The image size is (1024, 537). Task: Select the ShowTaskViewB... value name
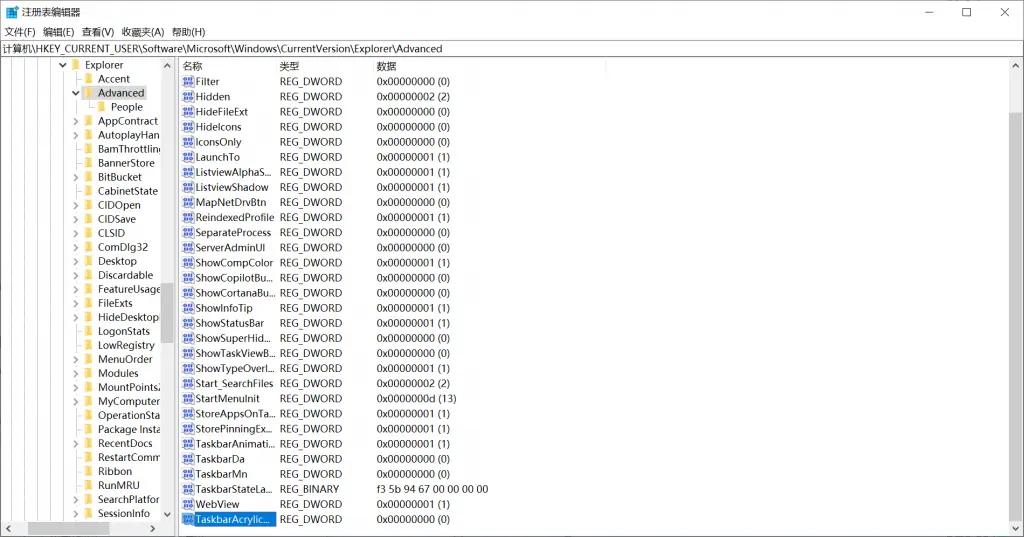(235, 353)
